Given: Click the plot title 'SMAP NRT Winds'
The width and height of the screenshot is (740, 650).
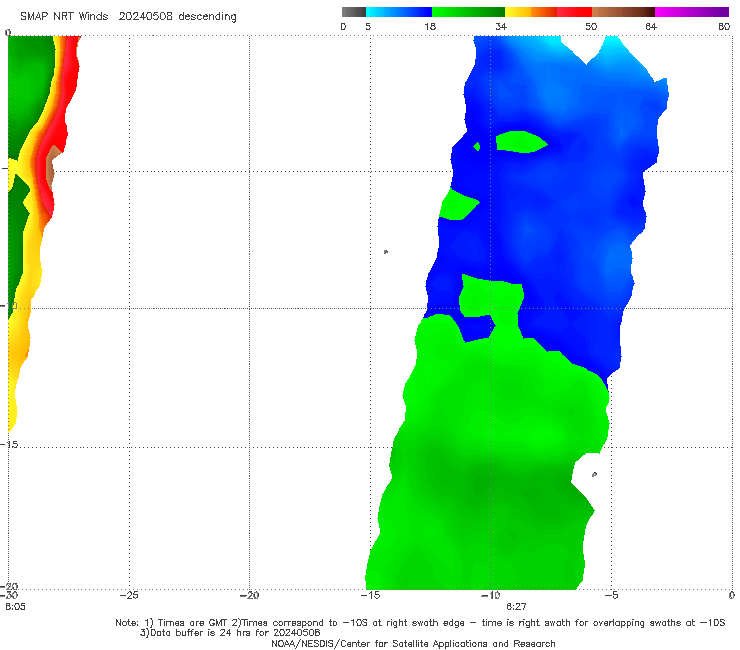Looking at the screenshot, I should coord(64,17).
